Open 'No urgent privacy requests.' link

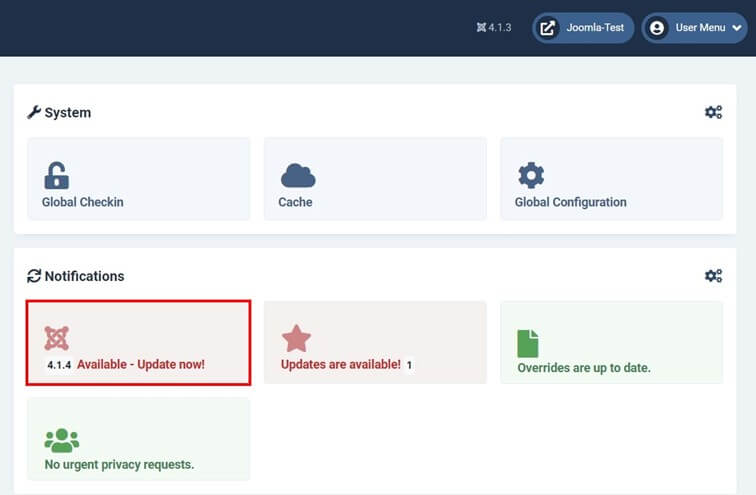coord(119,465)
